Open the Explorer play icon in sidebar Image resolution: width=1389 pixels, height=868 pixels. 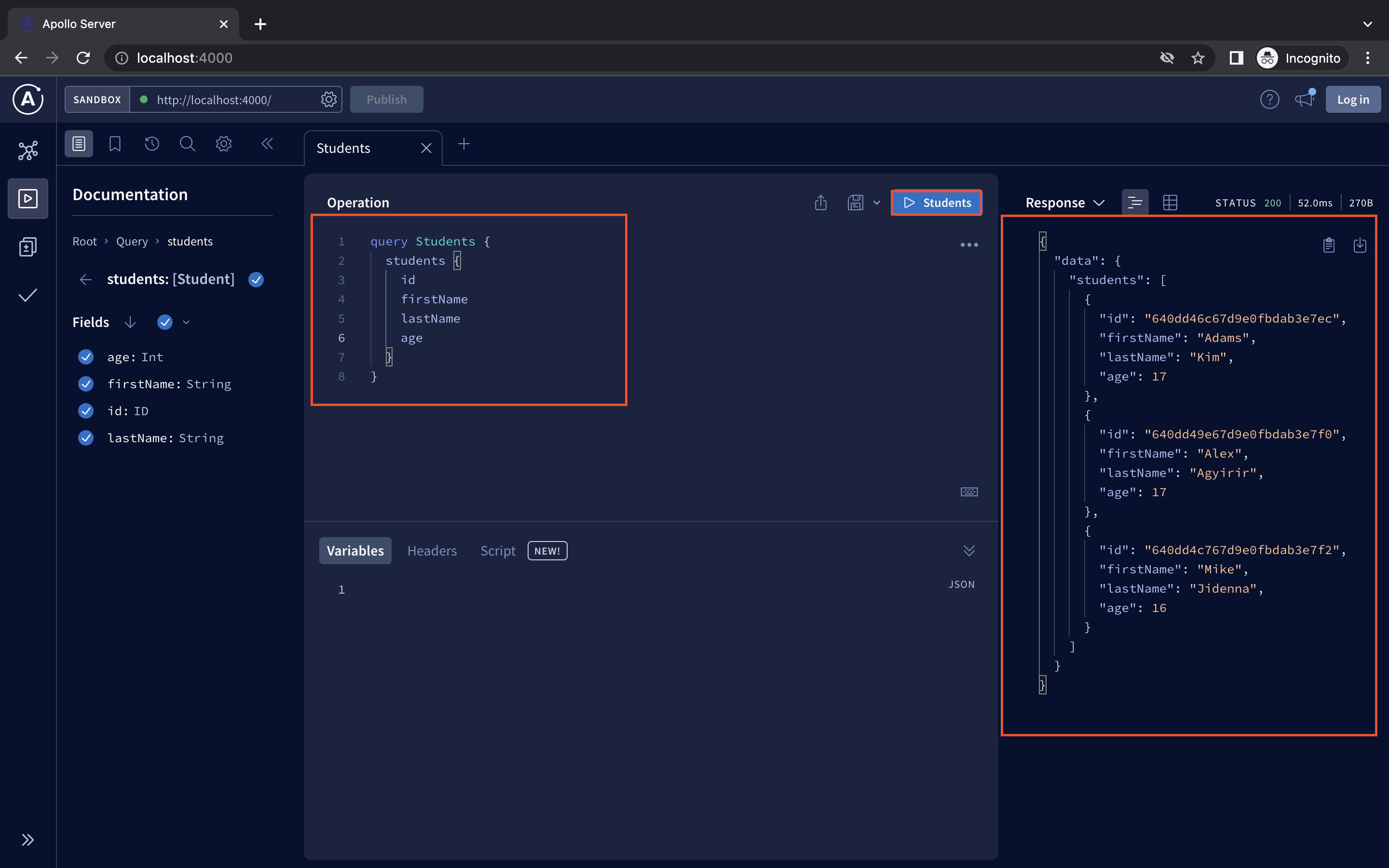pos(27,199)
